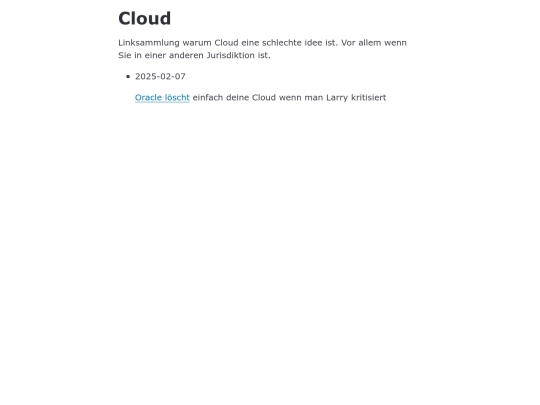Click 'deine Cloud' in the entry text
This screenshot has height=405, width=540.
(251, 98)
